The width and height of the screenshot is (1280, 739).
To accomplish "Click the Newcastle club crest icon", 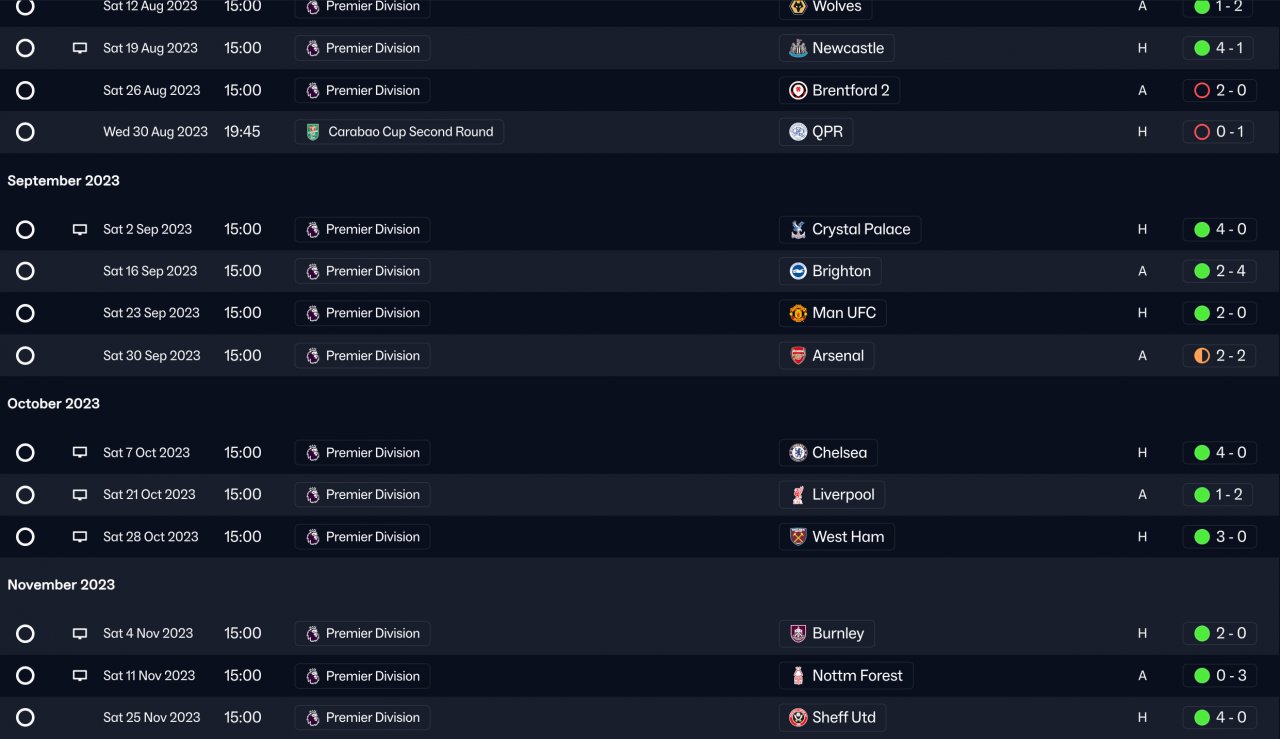I will pos(798,48).
